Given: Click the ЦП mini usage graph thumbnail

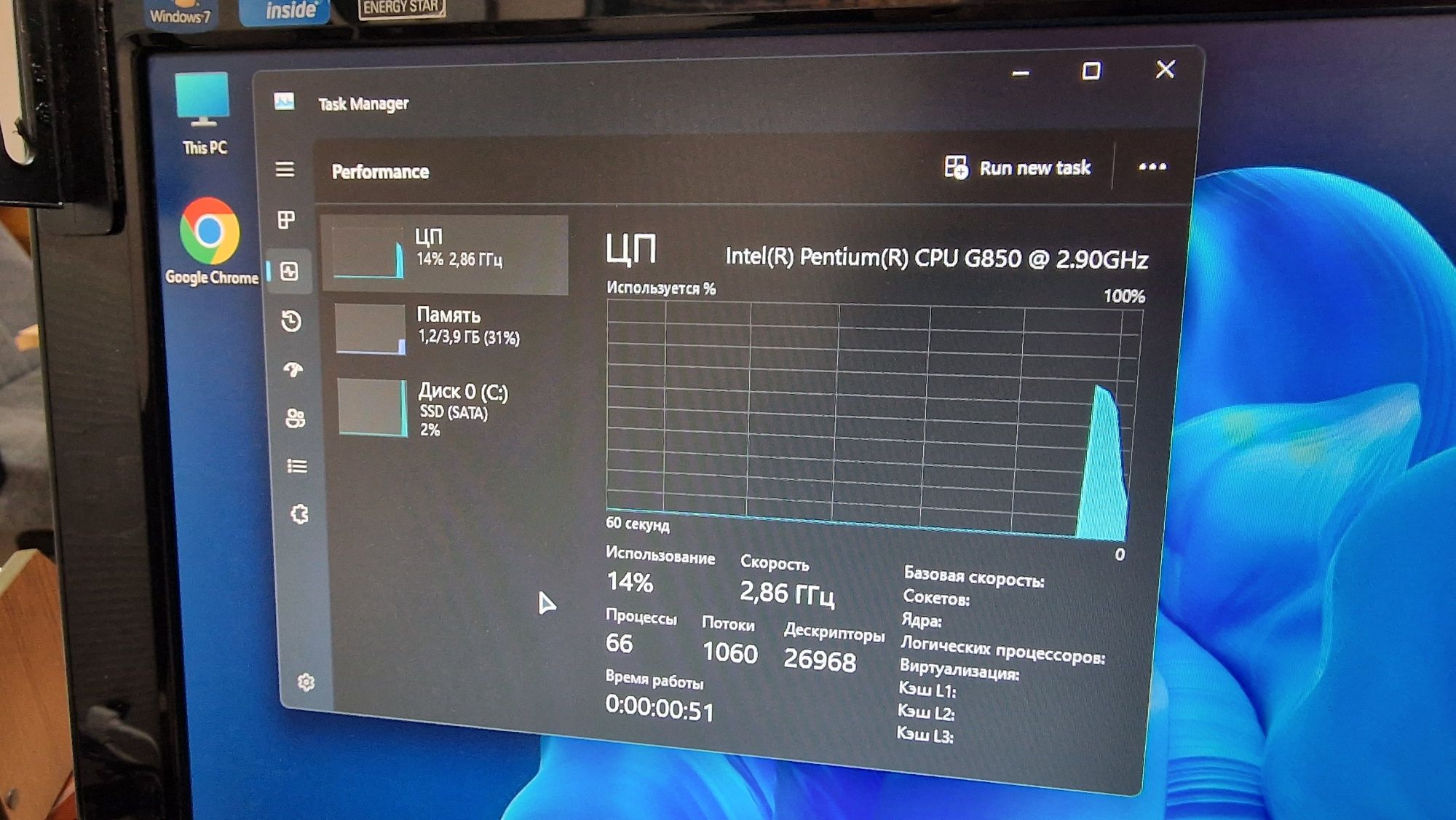Looking at the screenshot, I should click(x=368, y=253).
